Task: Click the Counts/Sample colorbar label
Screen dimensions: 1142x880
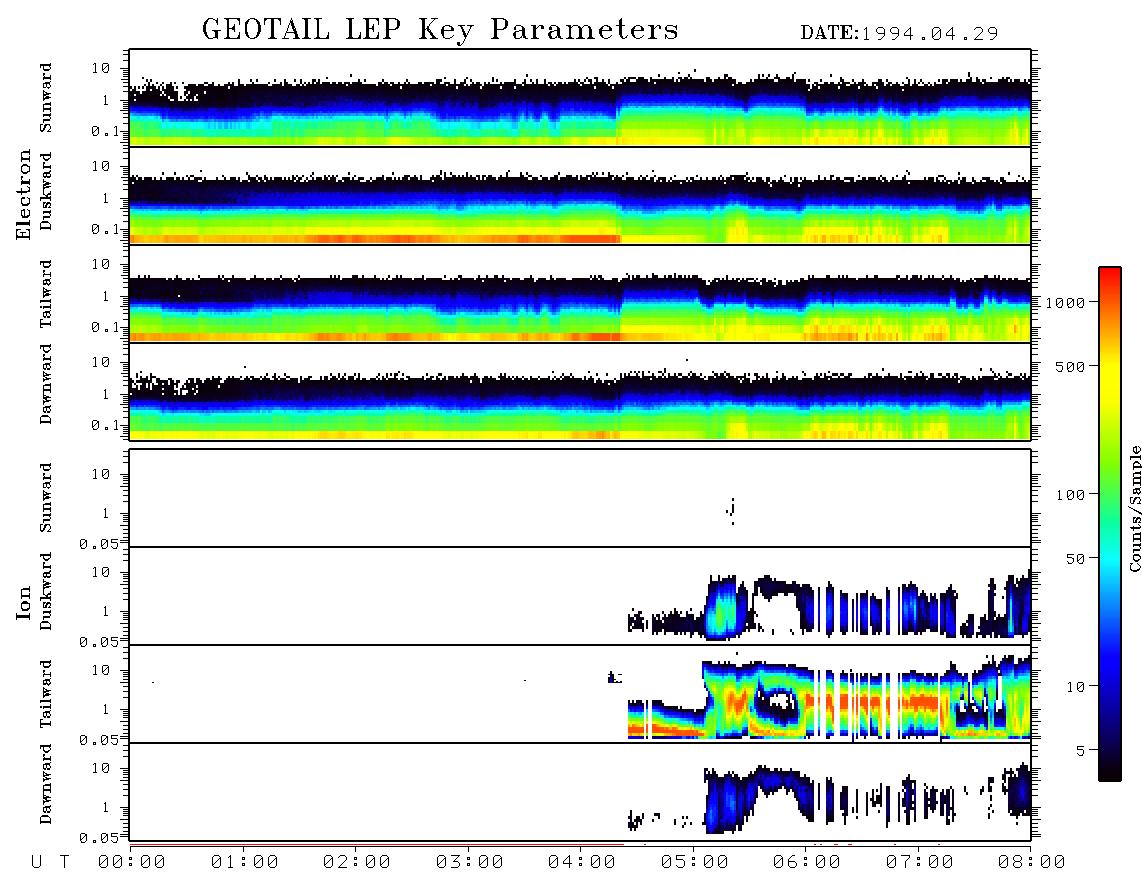Action: pyautogui.click(x=1134, y=508)
